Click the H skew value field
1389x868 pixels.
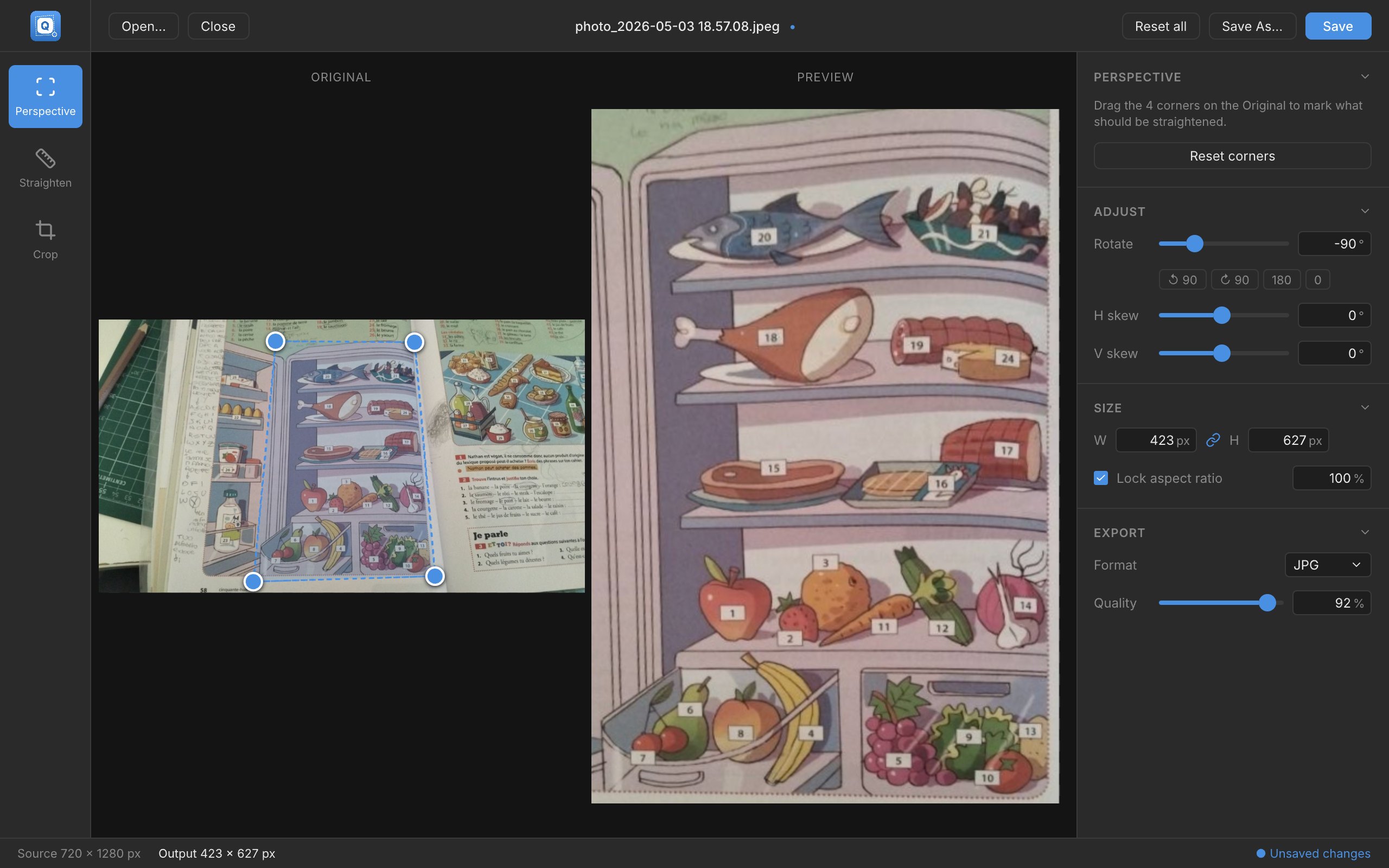click(x=1335, y=316)
